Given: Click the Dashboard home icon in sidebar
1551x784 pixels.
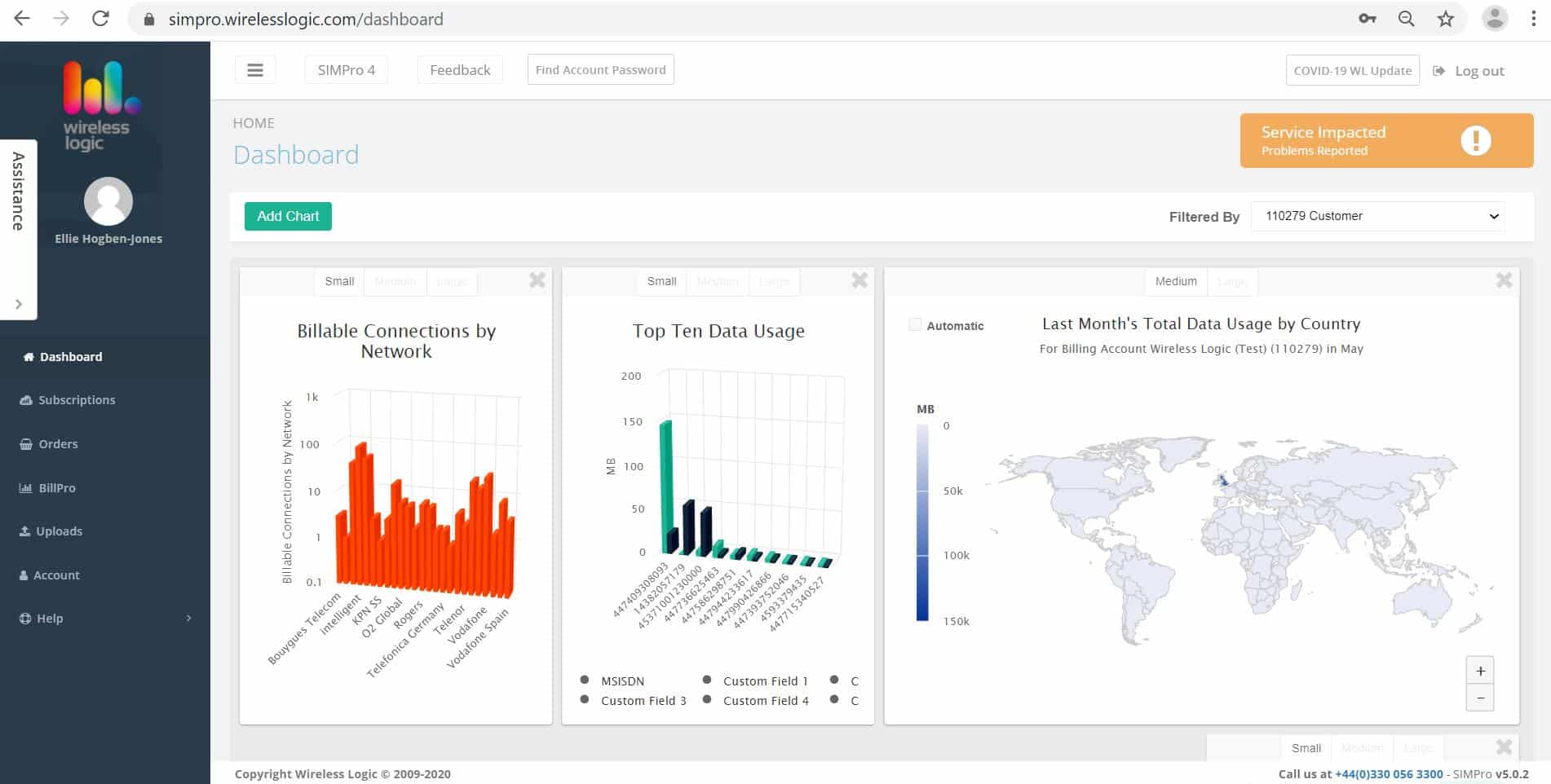Looking at the screenshot, I should pos(29,357).
